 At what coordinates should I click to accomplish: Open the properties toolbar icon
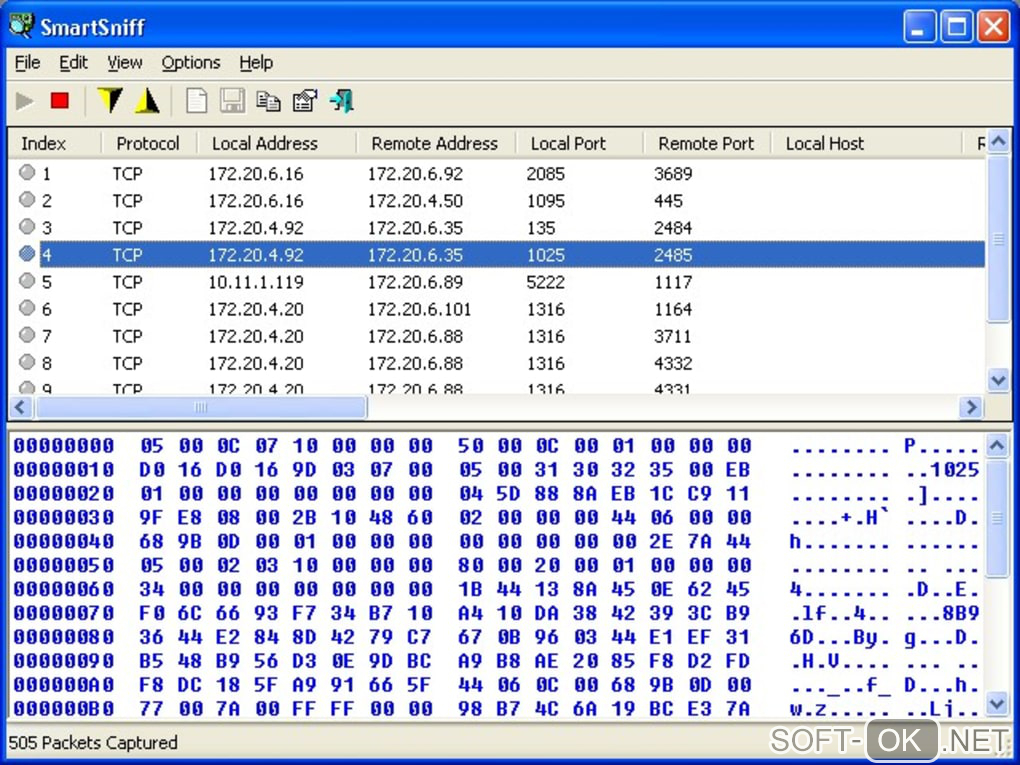(x=304, y=101)
